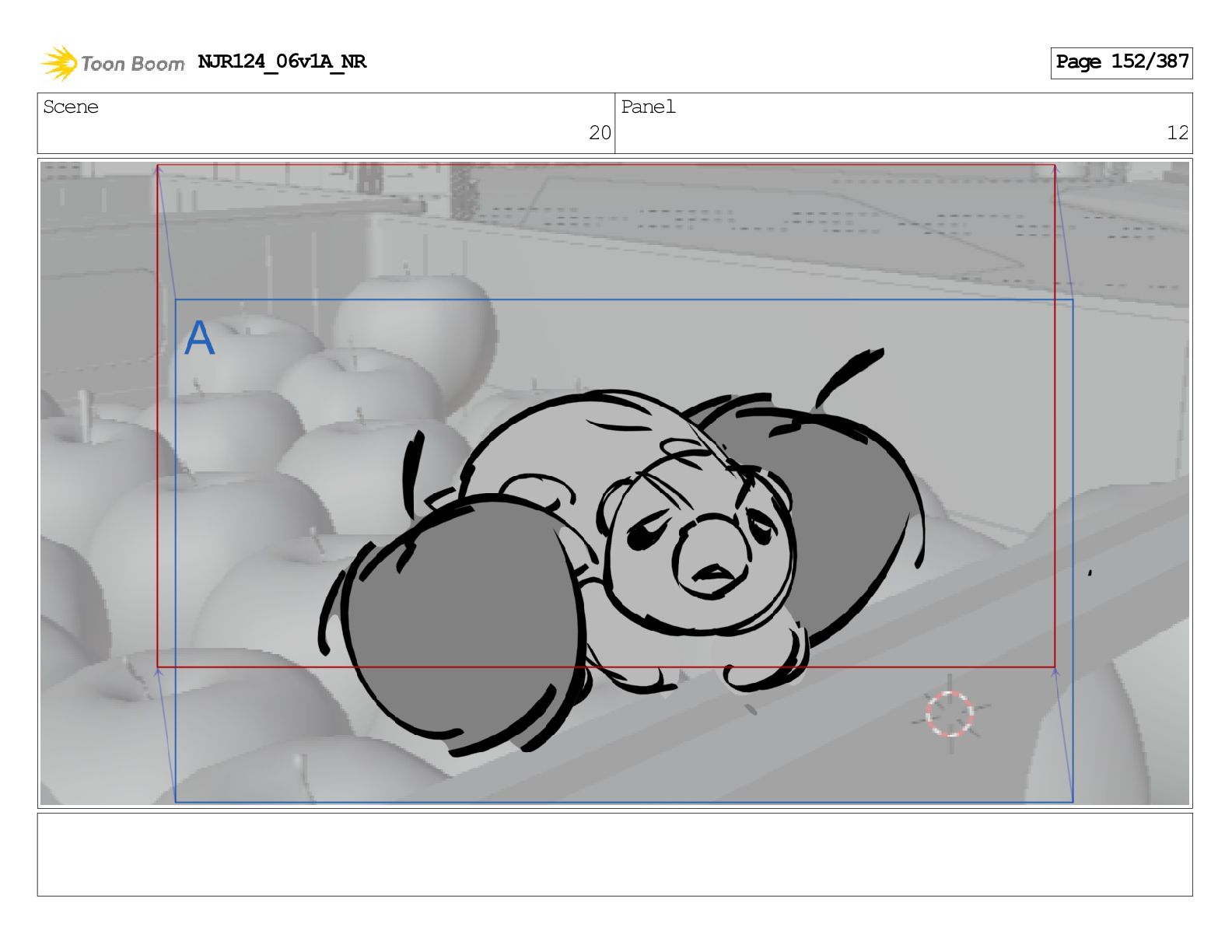1232x952 pixels.
Task: Select panel number 12
Action: click(1178, 133)
